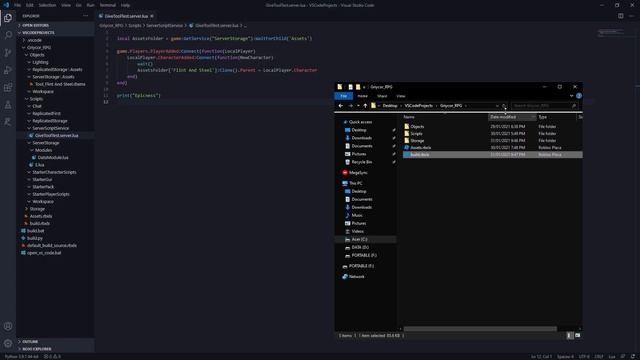
Task: Open the address bar history dropdown
Action: 497,106
